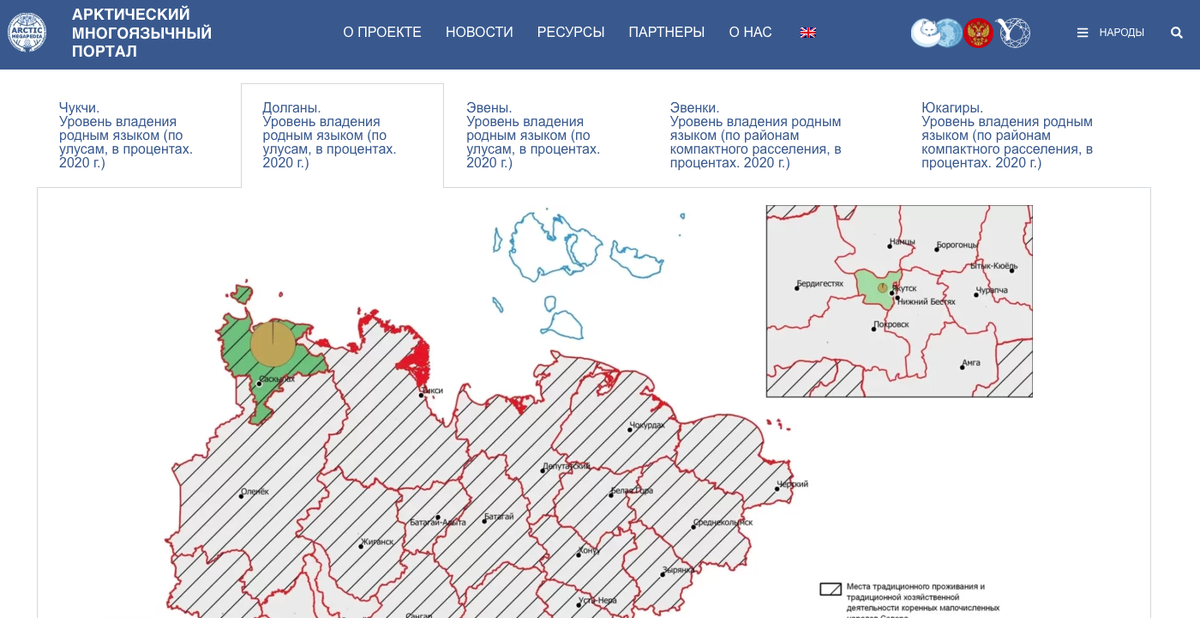Click the Бердигестях label in inset map
This screenshot has width=1200, height=618.
click(820, 283)
